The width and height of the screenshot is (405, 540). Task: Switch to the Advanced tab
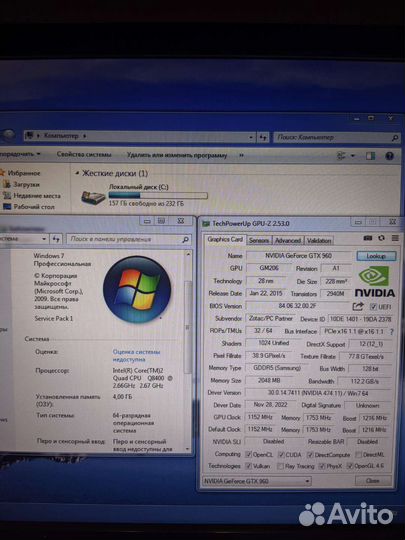[x=288, y=240]
